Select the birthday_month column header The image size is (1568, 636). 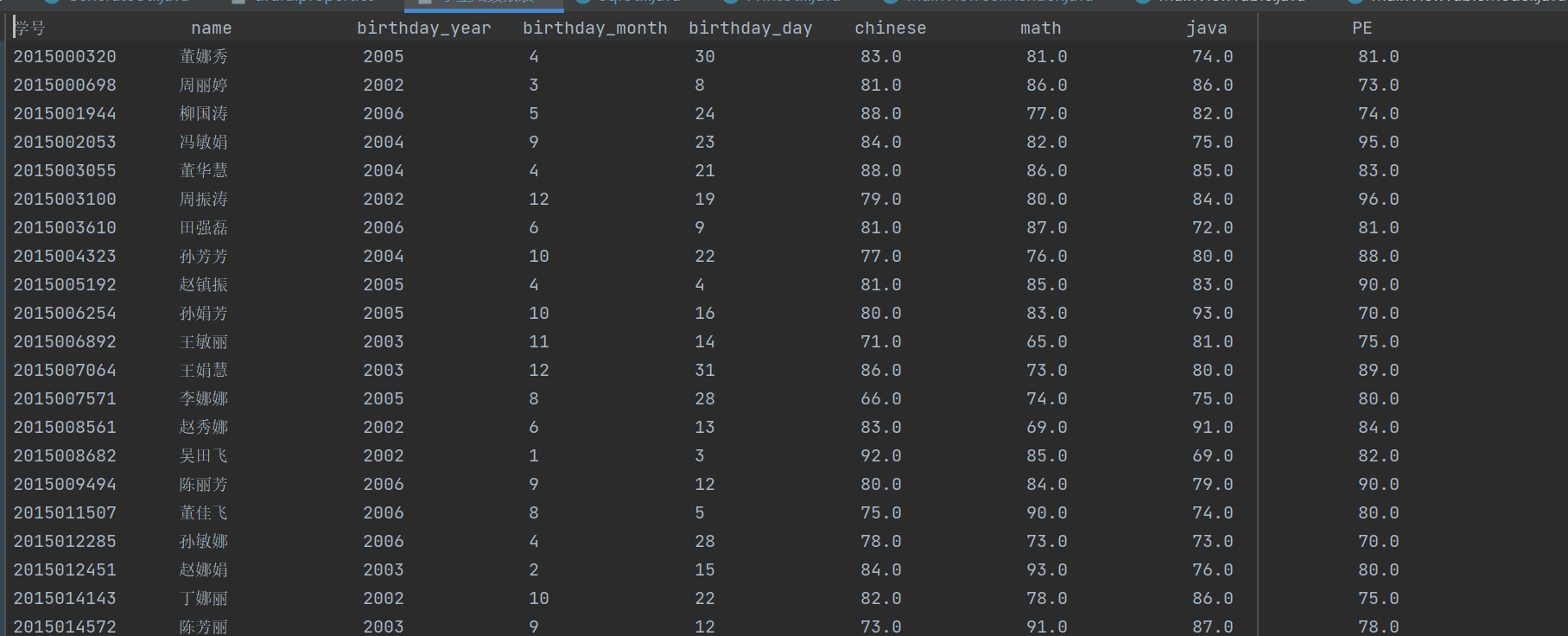(x=594, y=29)
